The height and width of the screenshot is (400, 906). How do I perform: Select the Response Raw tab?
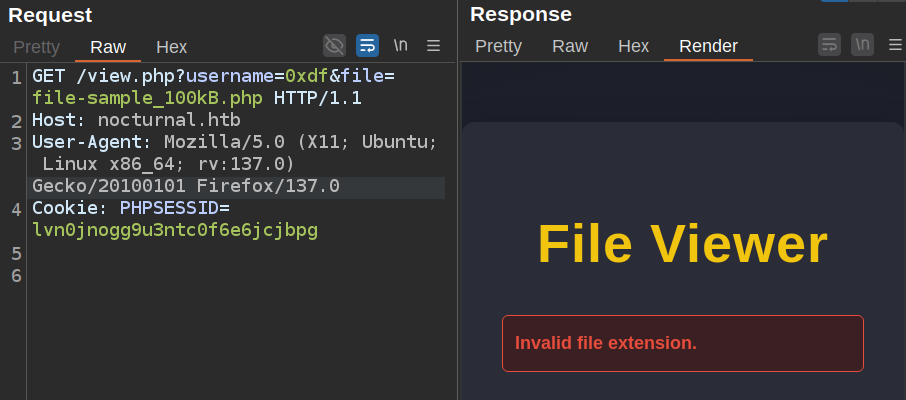[x=570, y=46]
